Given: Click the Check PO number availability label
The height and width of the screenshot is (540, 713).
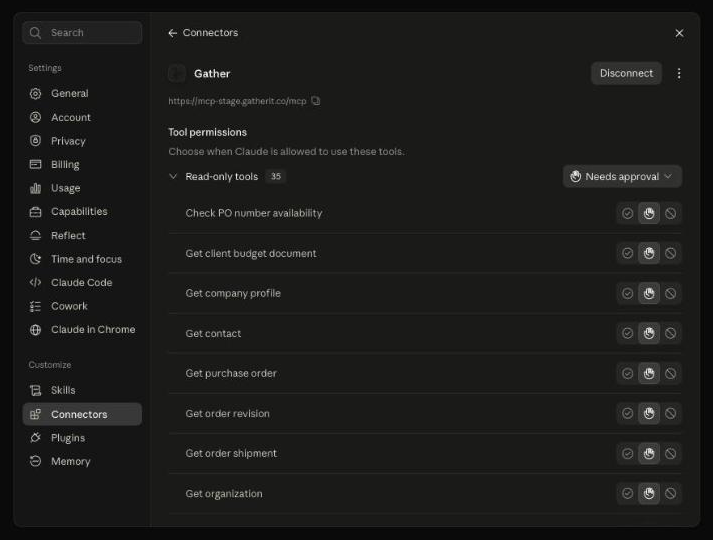Looking at the screenshot, I should [x=254, y=213].
